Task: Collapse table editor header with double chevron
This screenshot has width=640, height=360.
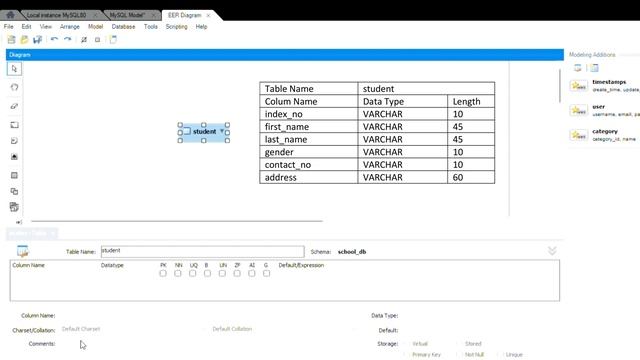Action: (x=552, y=251)
